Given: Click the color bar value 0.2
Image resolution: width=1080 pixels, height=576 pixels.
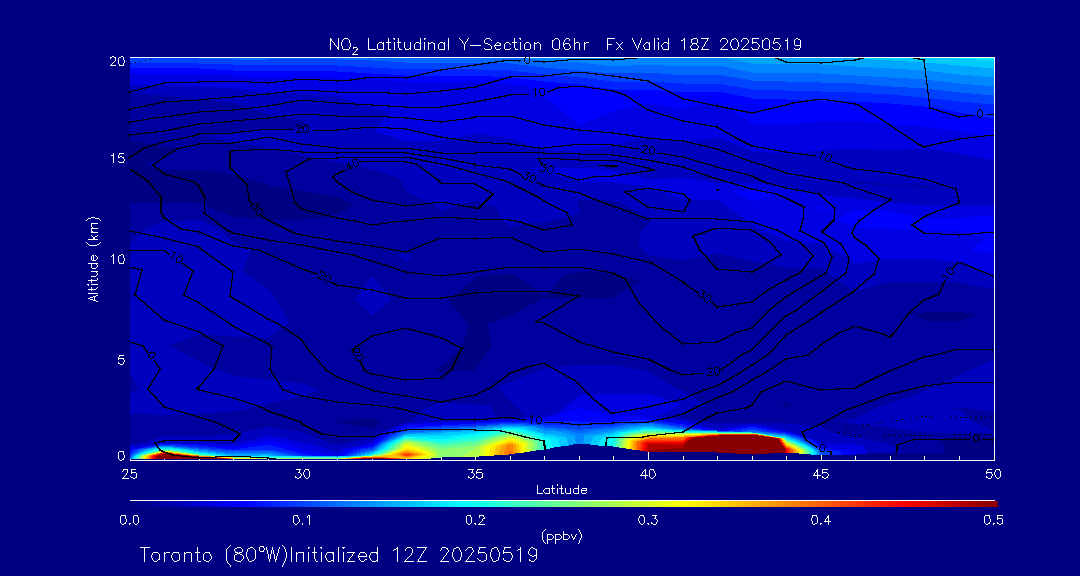Looking at the screenshot, I should [x=475, y=521].
